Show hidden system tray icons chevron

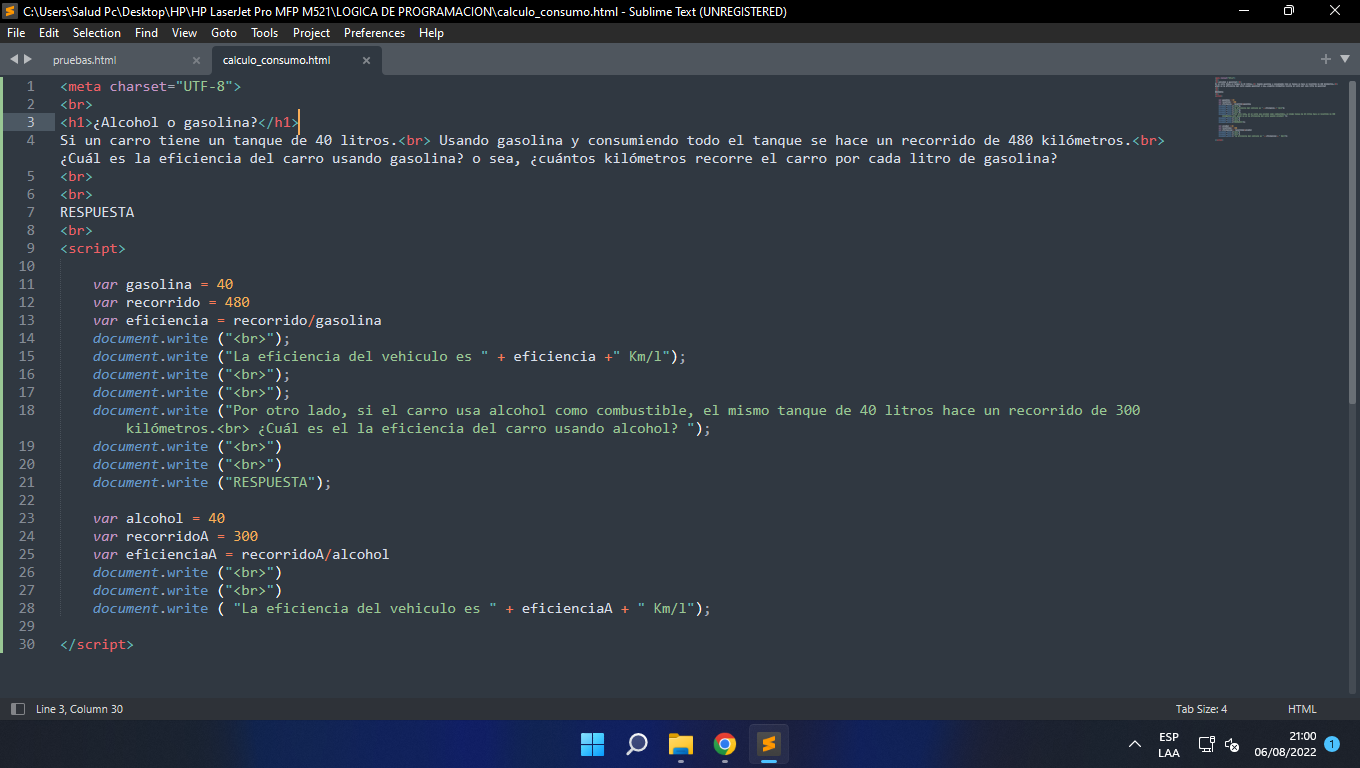tap(1135, 744)
